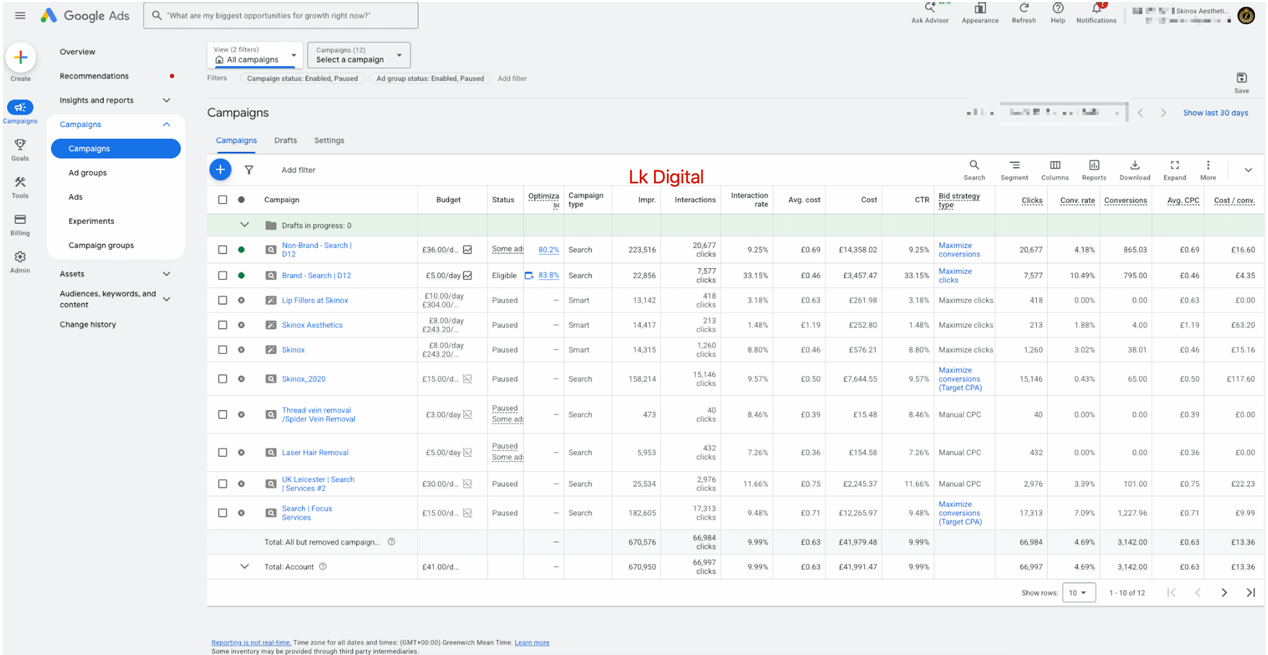Check the Laser Hair Removal row

222,452
